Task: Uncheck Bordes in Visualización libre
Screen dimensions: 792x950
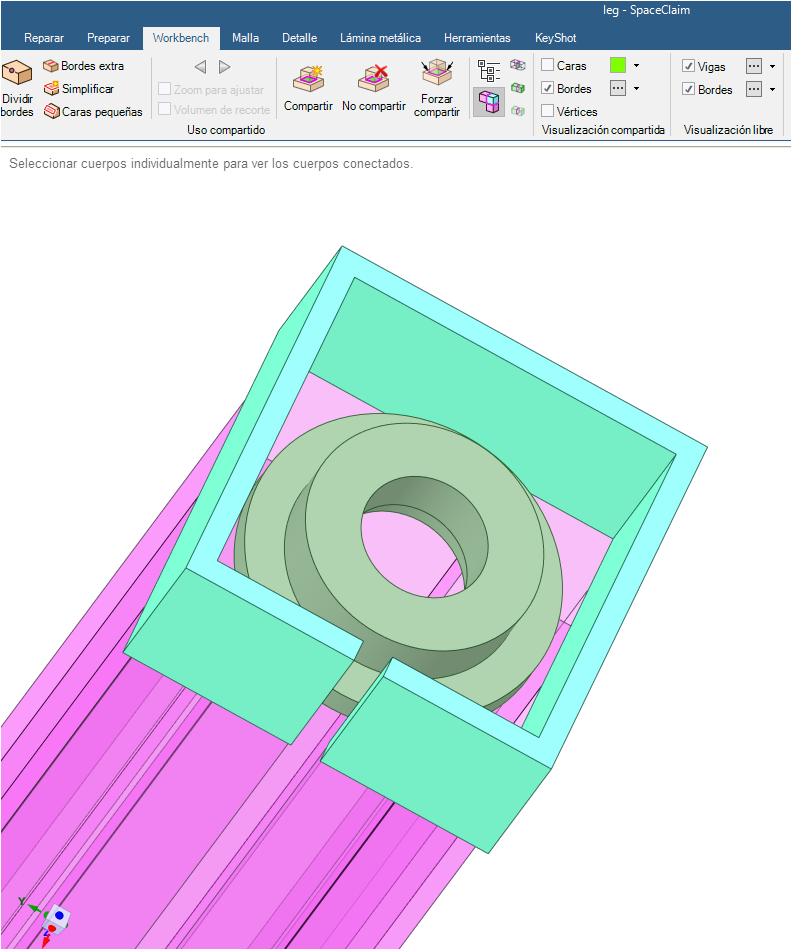Action: tap(688, 89)
